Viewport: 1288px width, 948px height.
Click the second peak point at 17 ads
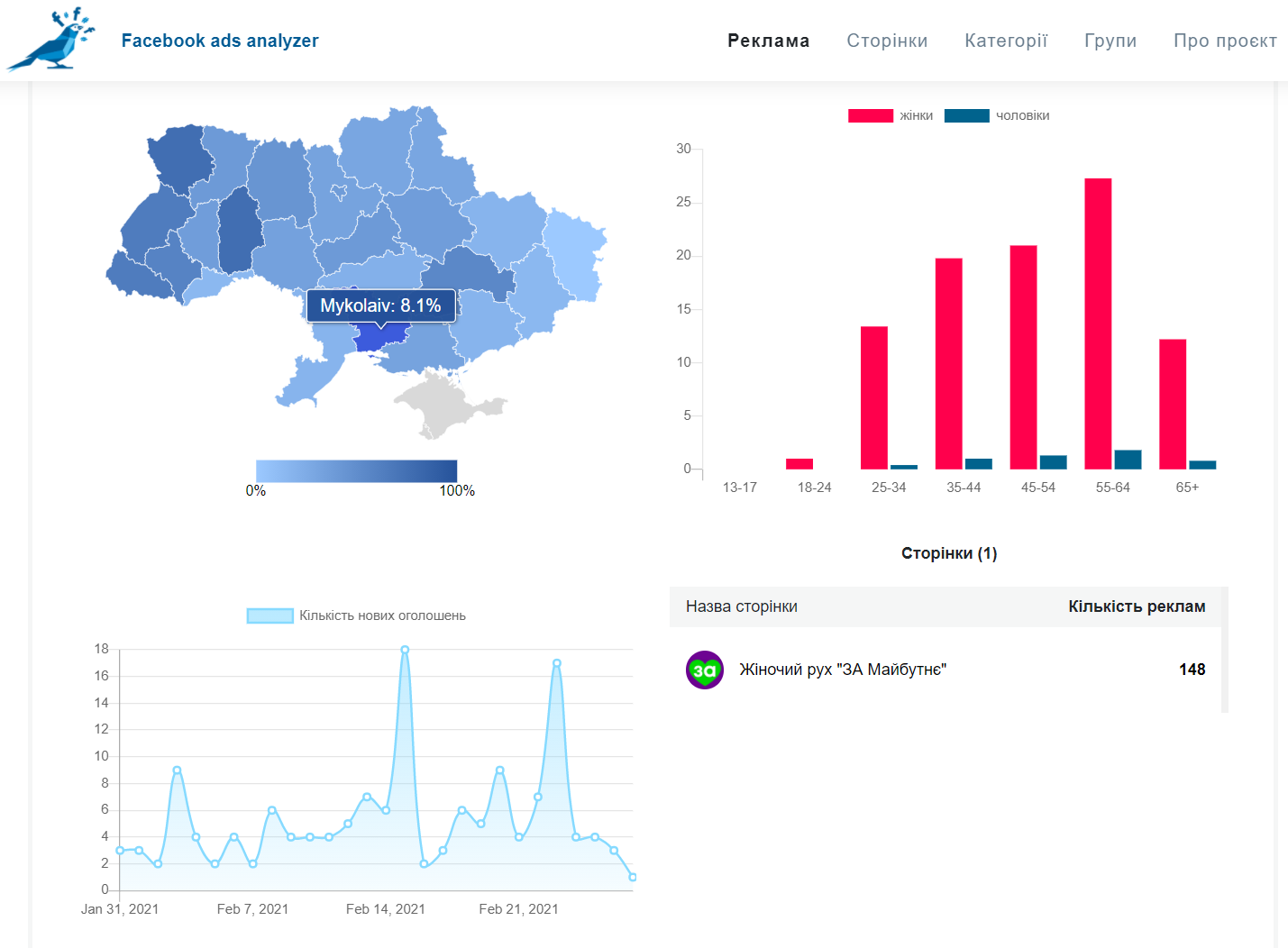pyautogui.click(x=557, y=663)
